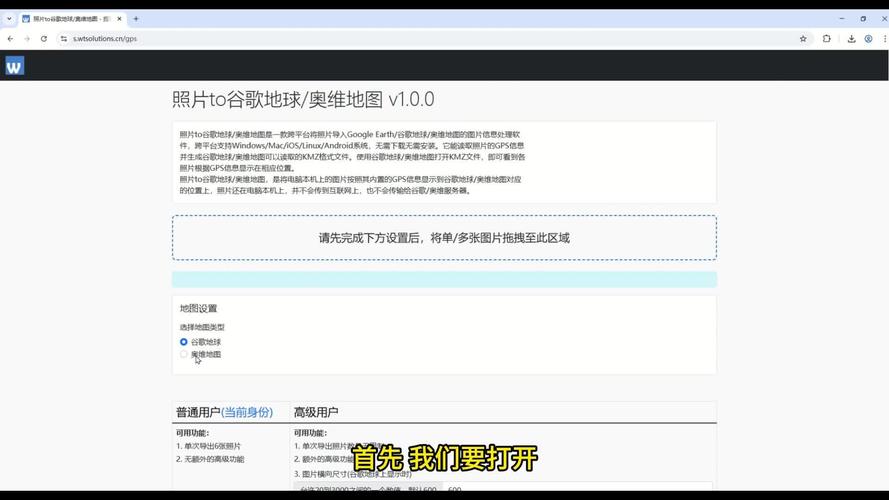Image resolution: width=889 pixels, height=500 pixels.
Task: Expand the tab search dropdown arrow
Action: pyautogui.click(x=9, y=18)
